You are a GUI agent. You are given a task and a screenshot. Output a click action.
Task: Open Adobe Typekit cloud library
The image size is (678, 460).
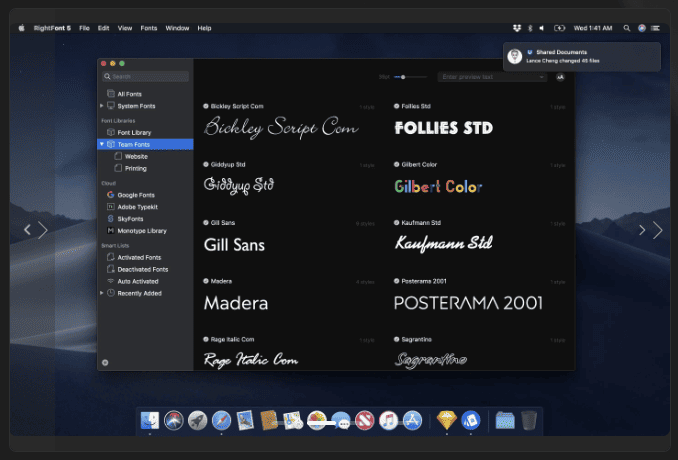coord(138,207)
